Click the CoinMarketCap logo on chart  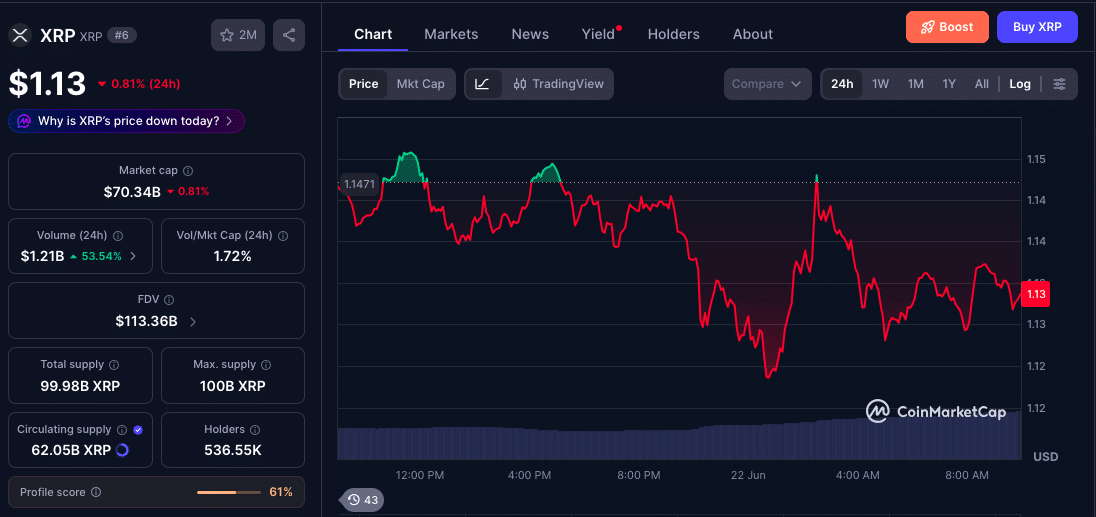tap(936, 412)
